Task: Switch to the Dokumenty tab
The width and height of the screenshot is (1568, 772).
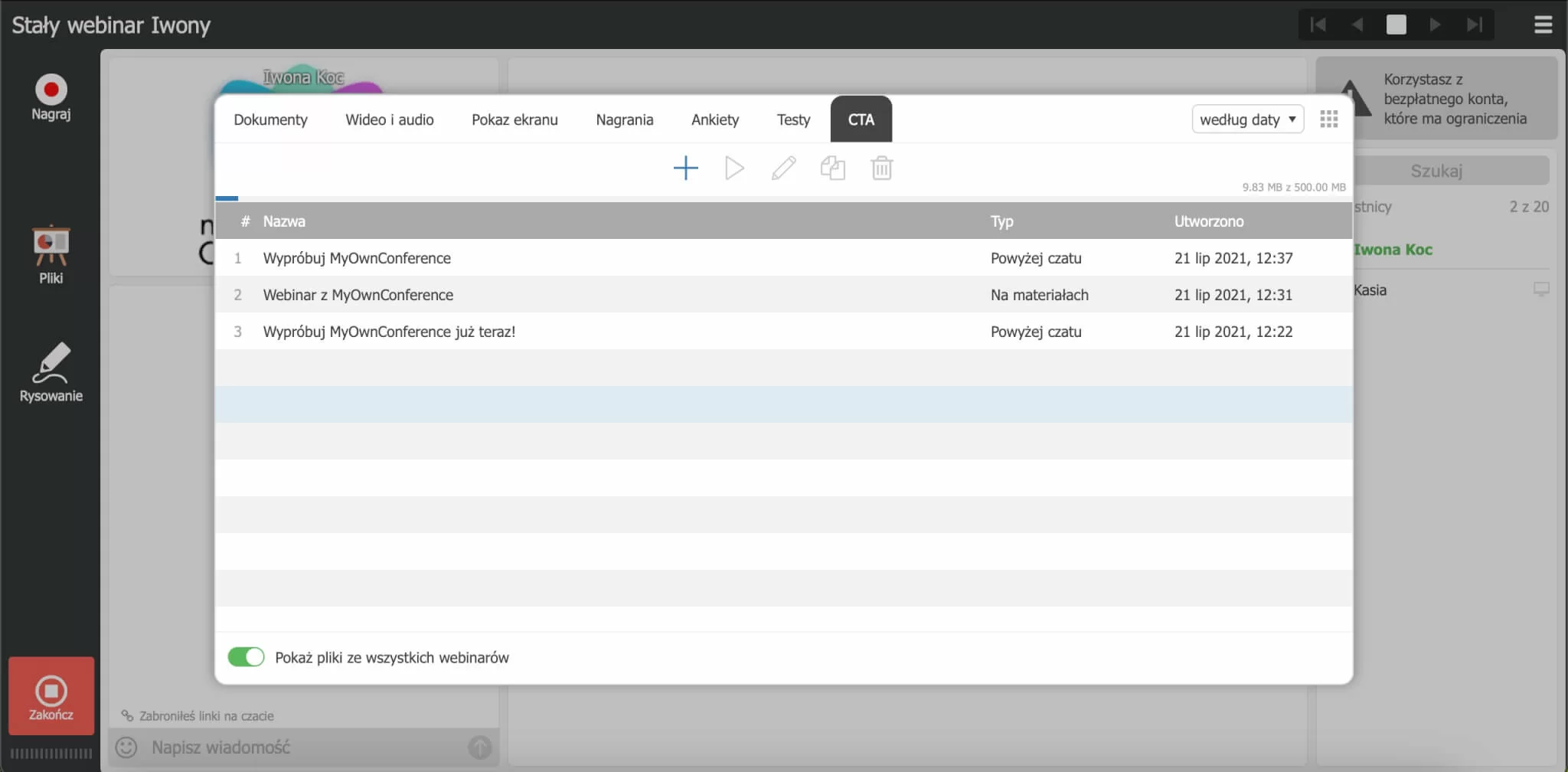Action: [270, 119]
